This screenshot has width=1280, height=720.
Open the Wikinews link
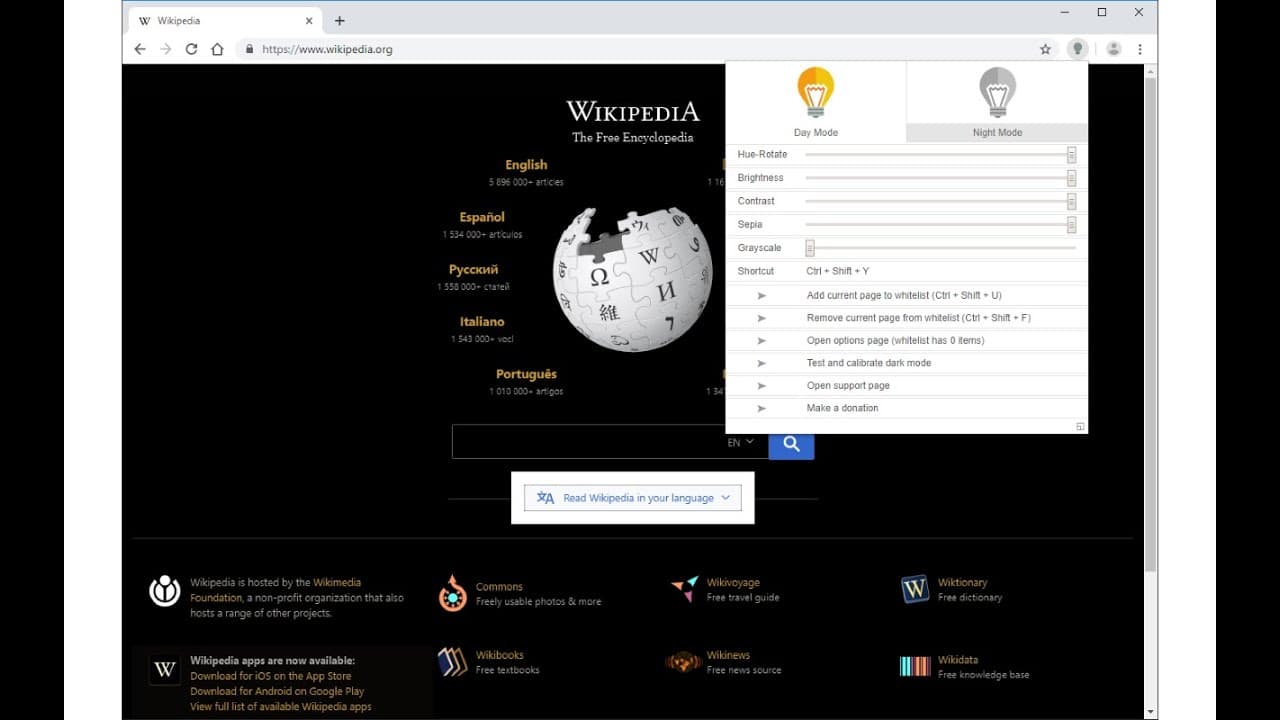click(x=728, y=655)
